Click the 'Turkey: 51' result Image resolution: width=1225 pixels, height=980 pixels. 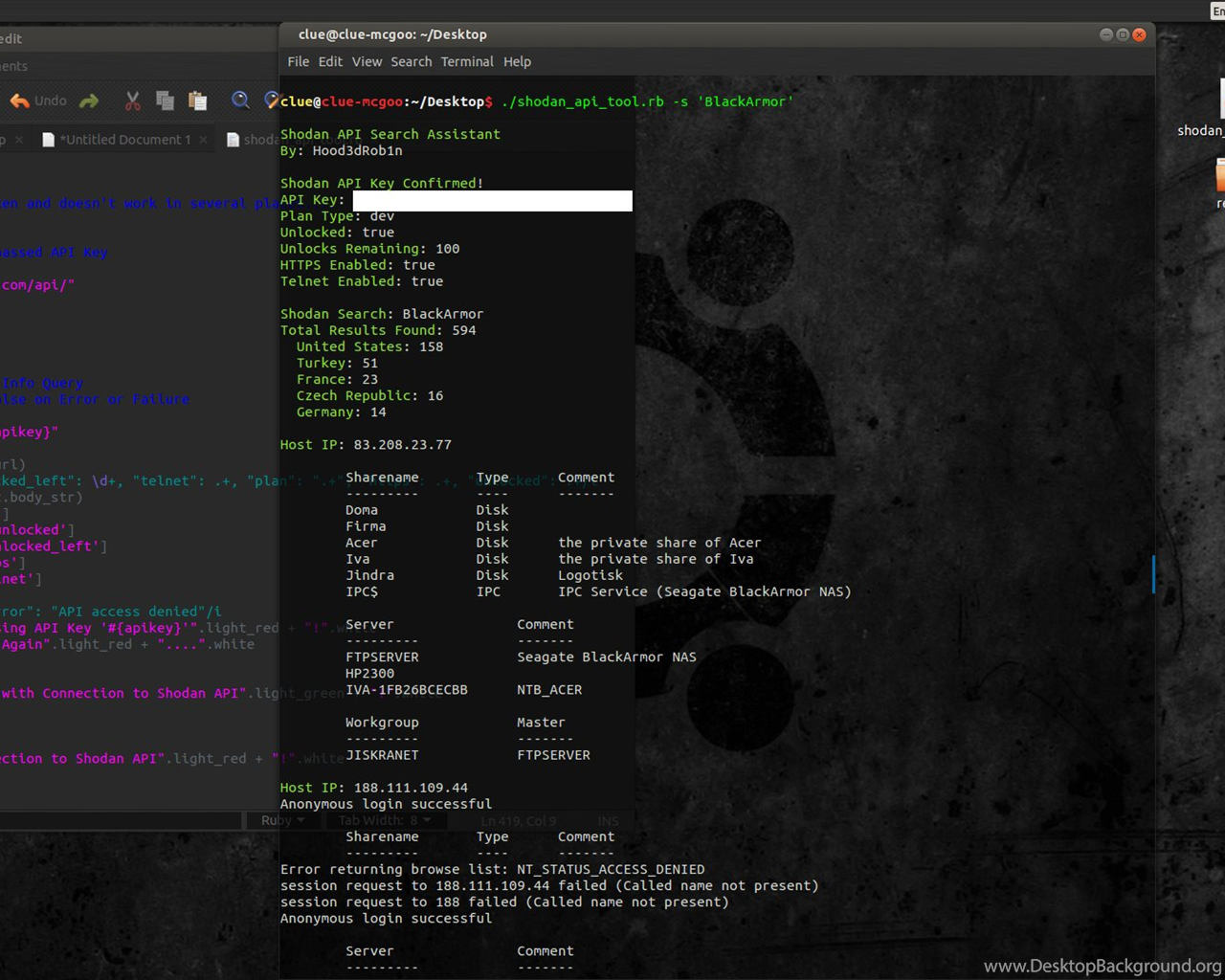(337, 363)
